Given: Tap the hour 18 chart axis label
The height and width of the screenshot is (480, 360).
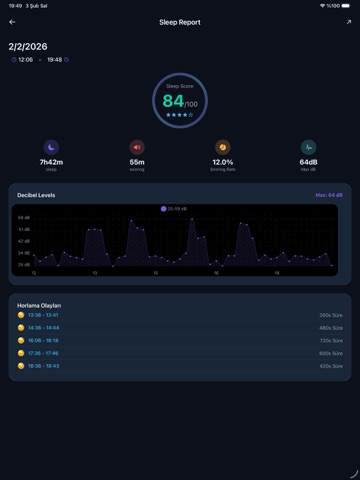Looking at the screenshot, I should [277, 273].
